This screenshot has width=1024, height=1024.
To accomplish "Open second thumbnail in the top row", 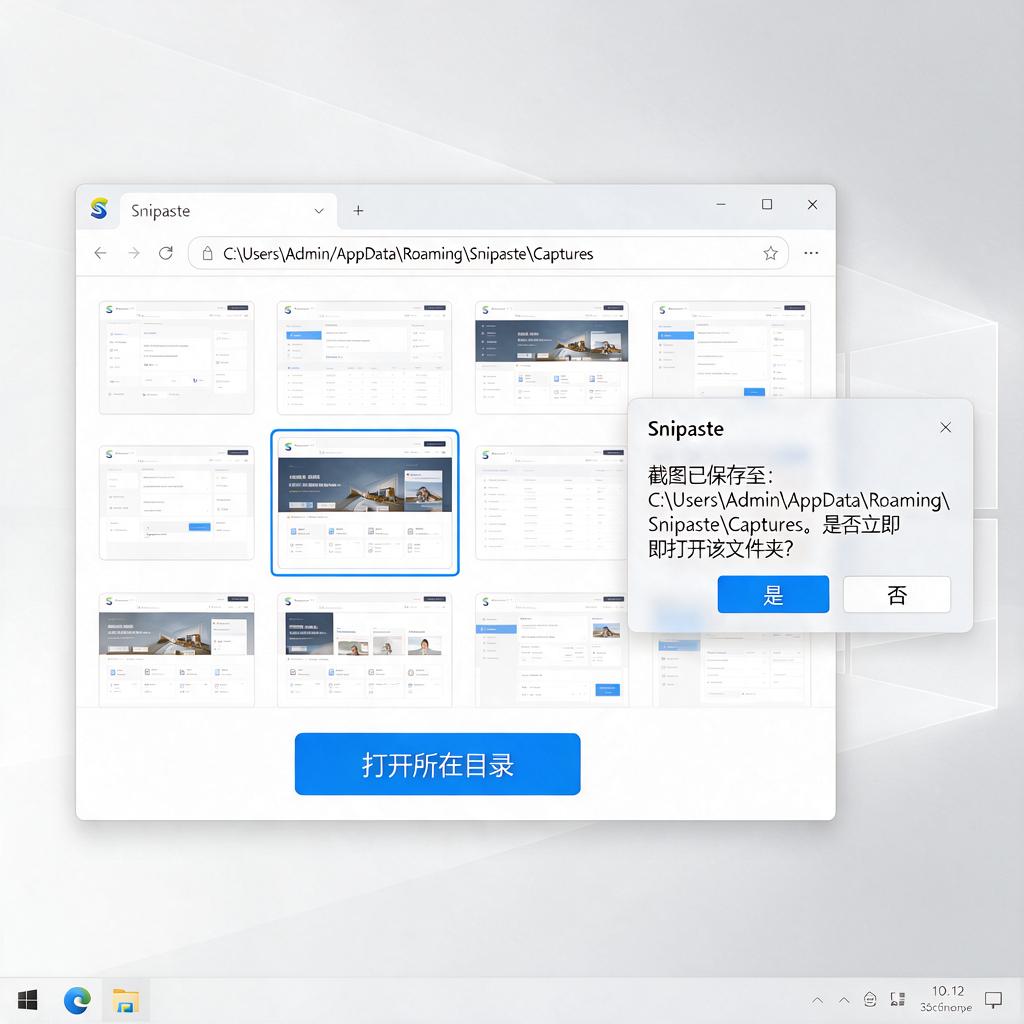I will (x=364, y=357).
